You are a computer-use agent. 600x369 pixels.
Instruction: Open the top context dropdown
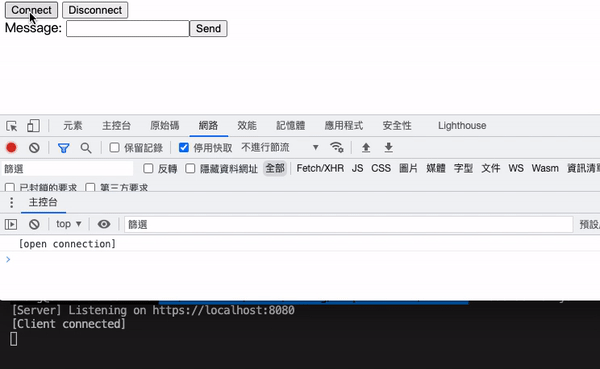click(68, 224)
